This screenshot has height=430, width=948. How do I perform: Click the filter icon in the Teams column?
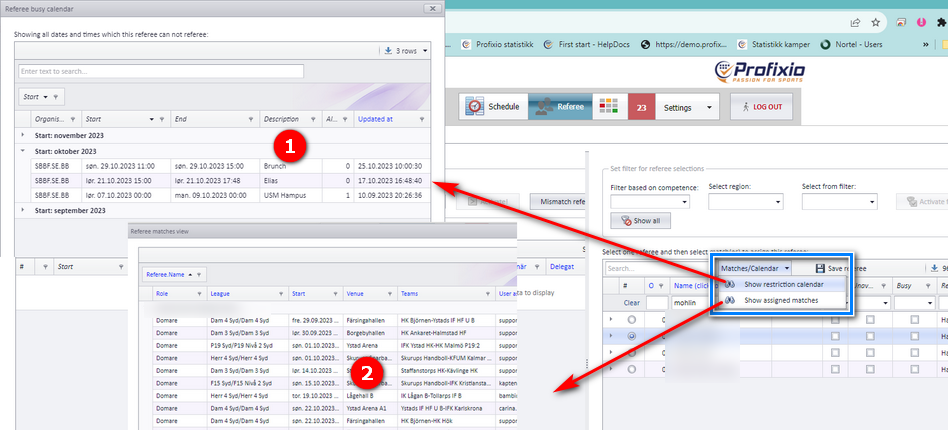[x=487, y=294]
